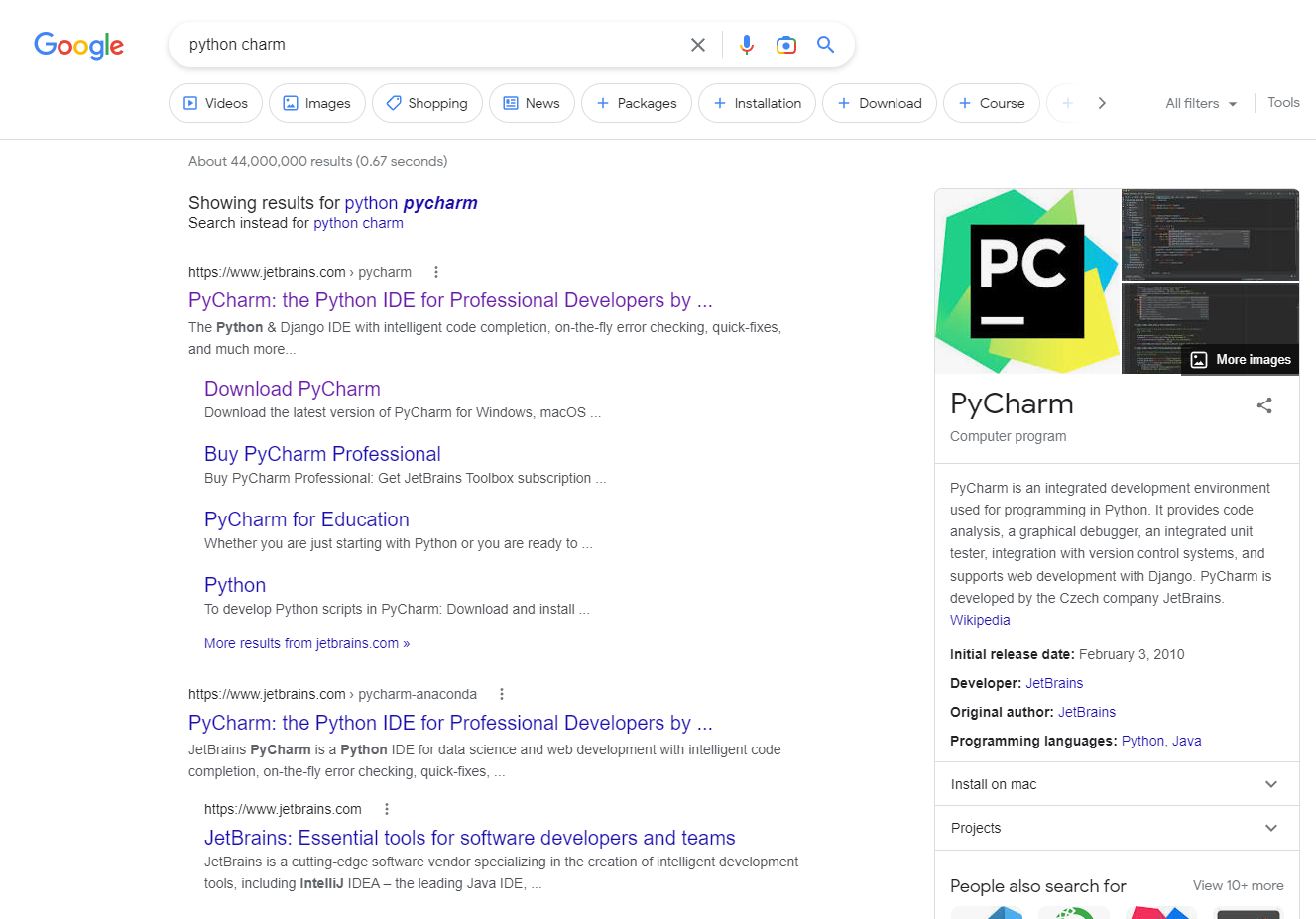The height and width of the screenshot is (919, 1316).
Task: Open options menu for jetbrains.com pycharm result
Action: coord(436,272)
